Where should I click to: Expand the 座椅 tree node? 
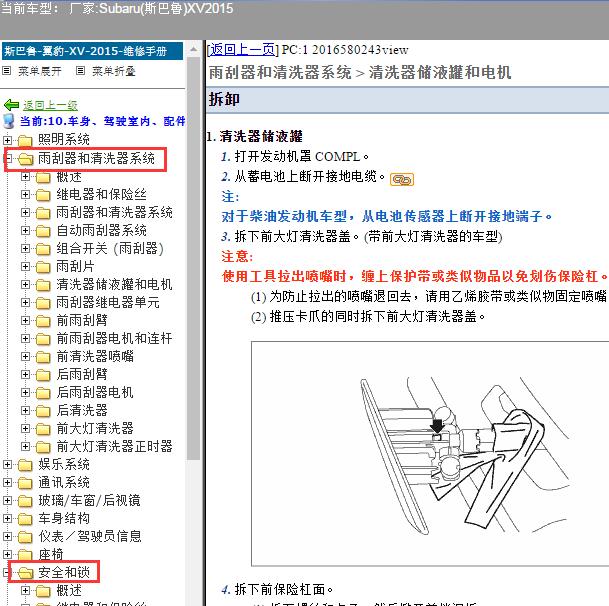click(7, 554)
